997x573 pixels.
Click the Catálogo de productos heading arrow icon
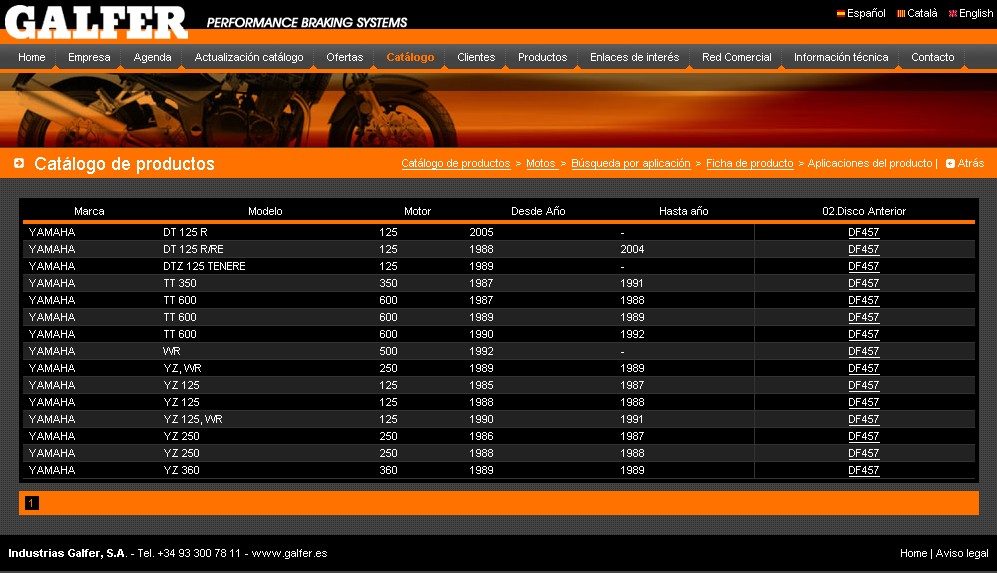[19, 163]
